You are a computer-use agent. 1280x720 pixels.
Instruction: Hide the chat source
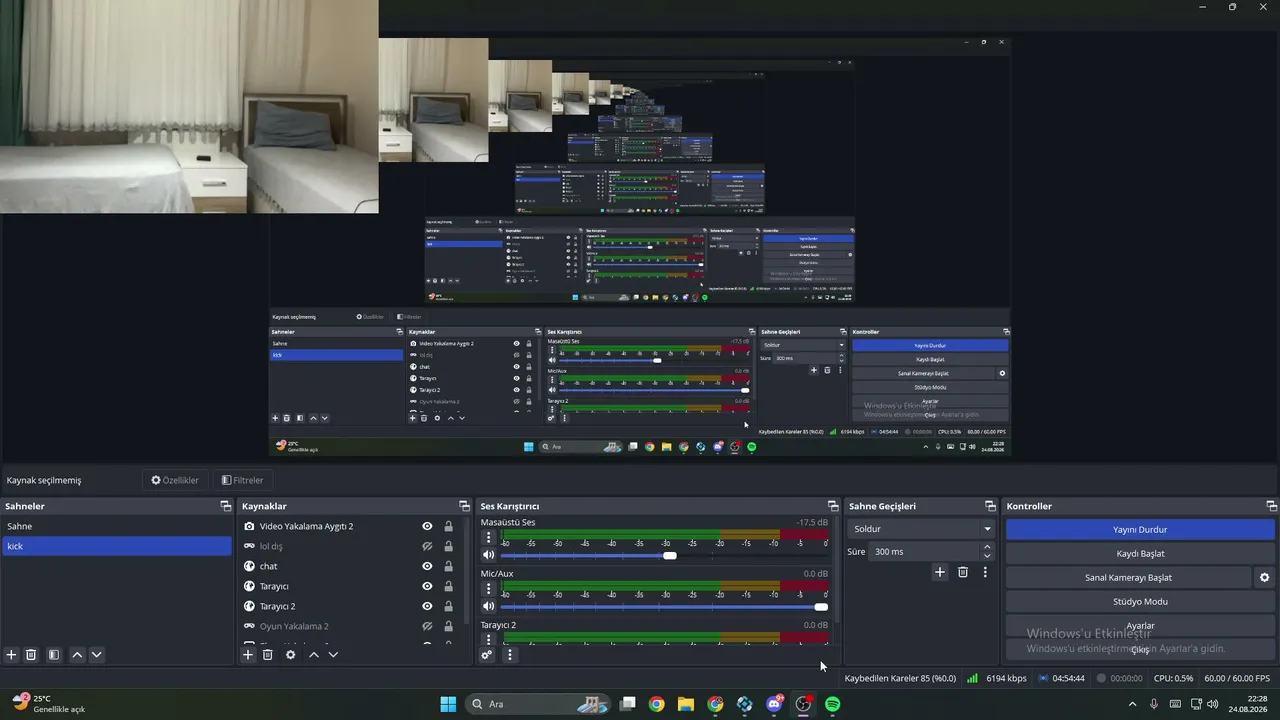tap(427, 566)
